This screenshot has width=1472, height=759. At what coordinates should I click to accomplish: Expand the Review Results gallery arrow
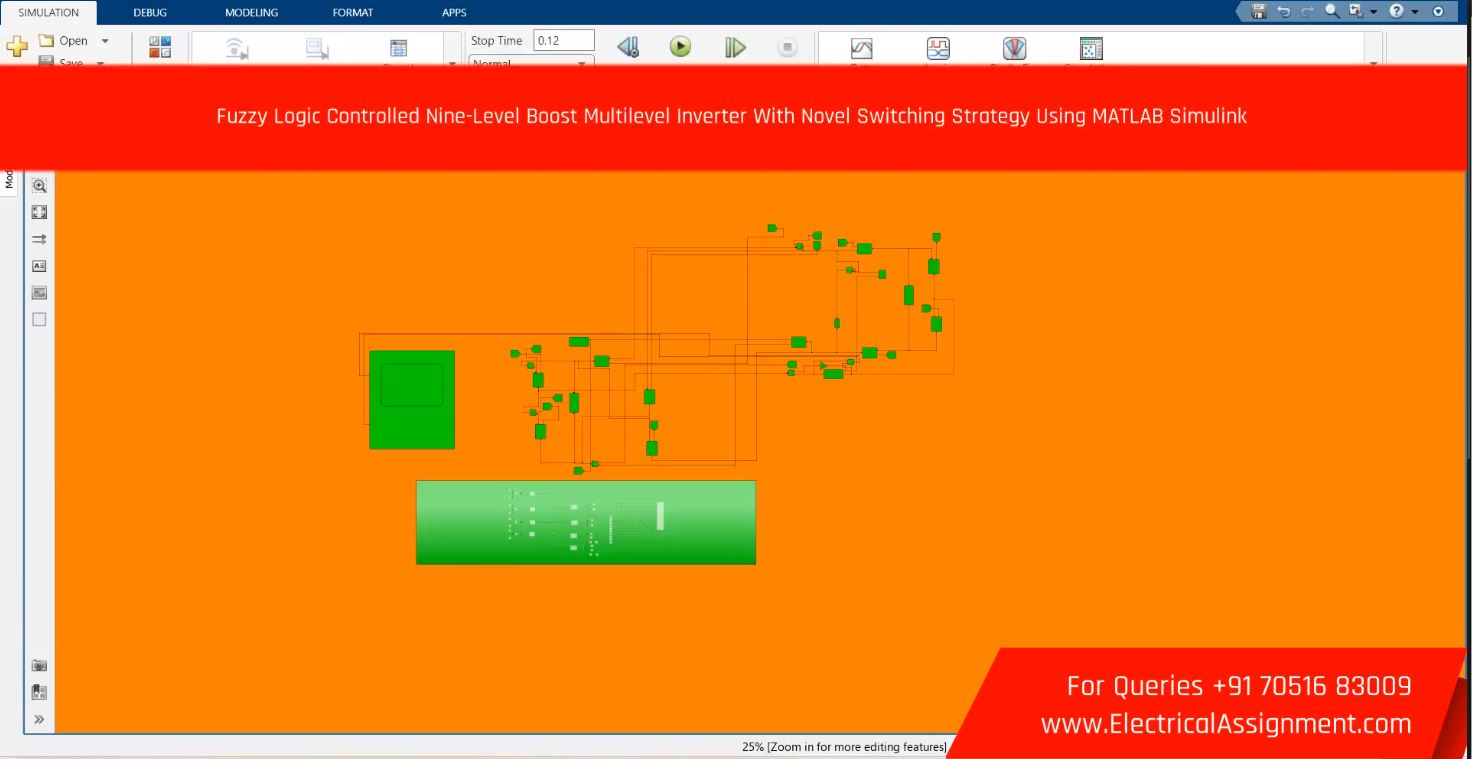(1373, 63)
